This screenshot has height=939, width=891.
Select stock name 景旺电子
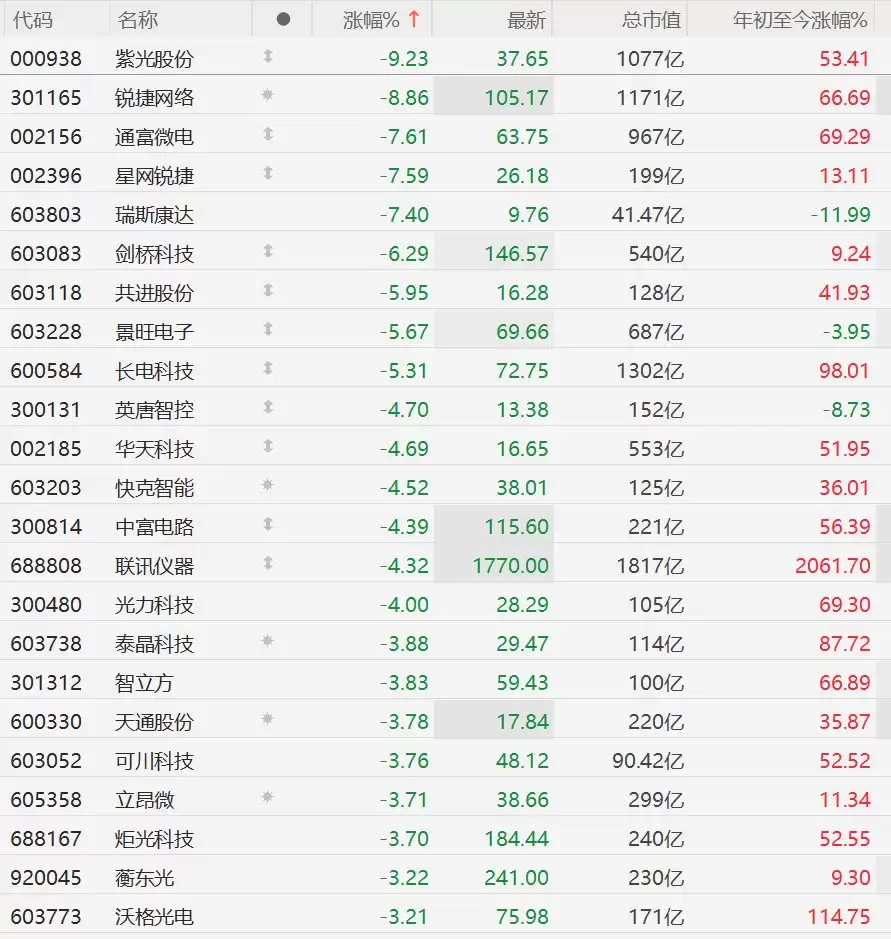[x=154, y=332]
